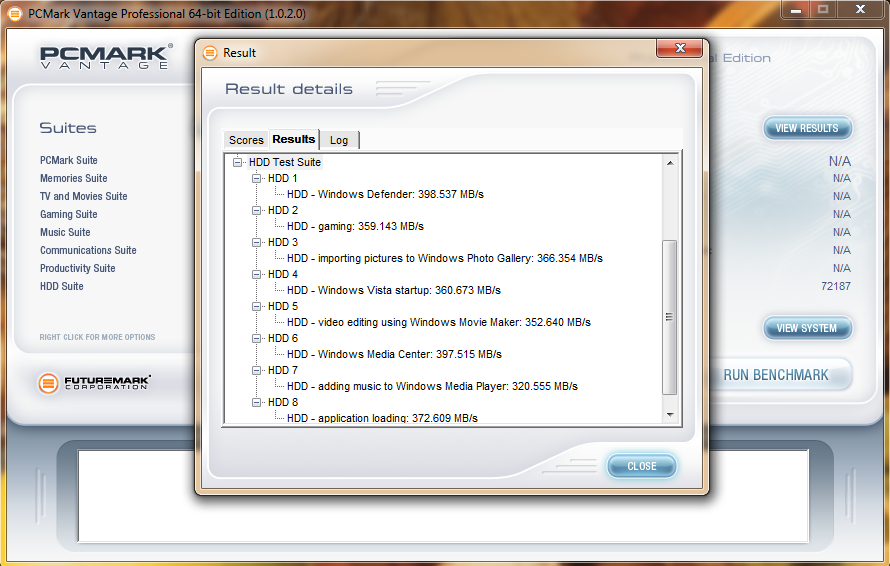Collapse the HDD 7 tree node
Viewport: 890px width, 566px height.
[x=257, y=370]
